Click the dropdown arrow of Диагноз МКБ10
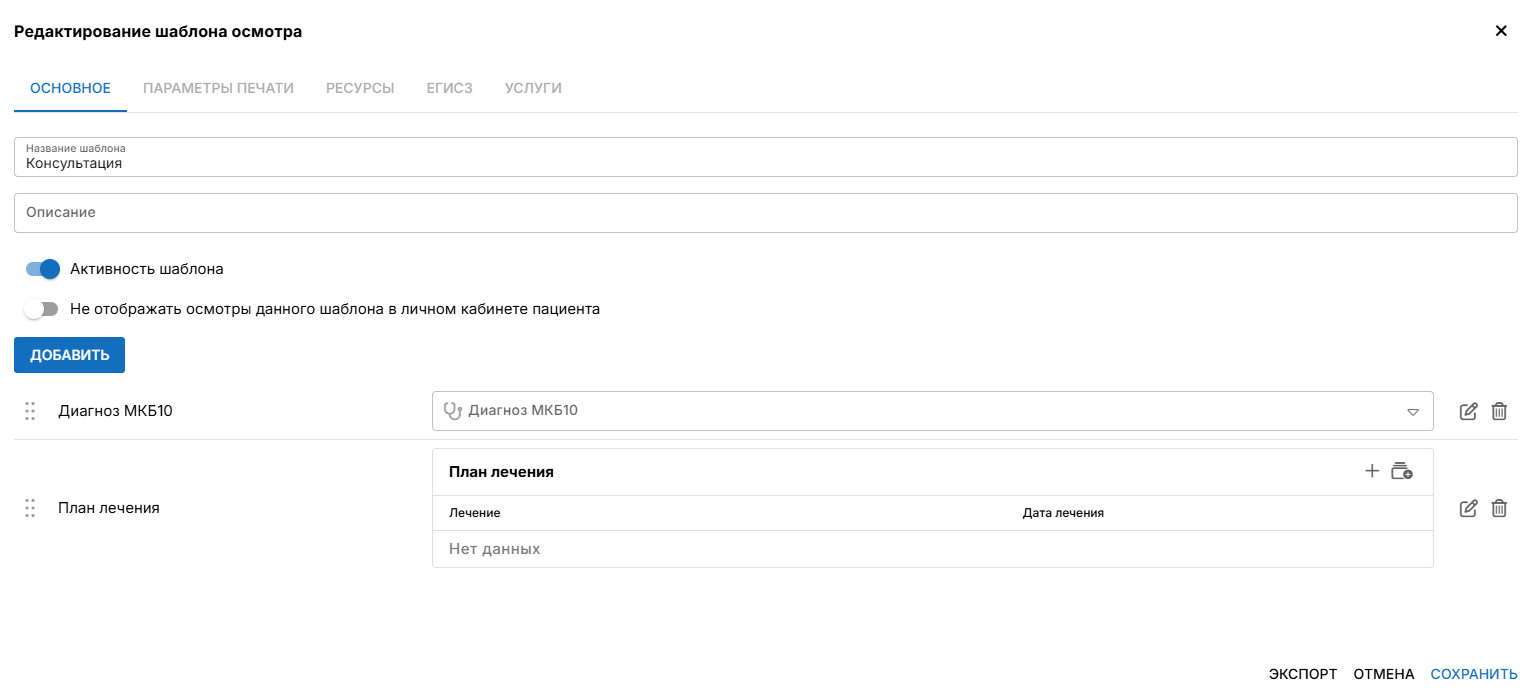This screenshot has width=1532, height=698. [x=1413, y=411]
